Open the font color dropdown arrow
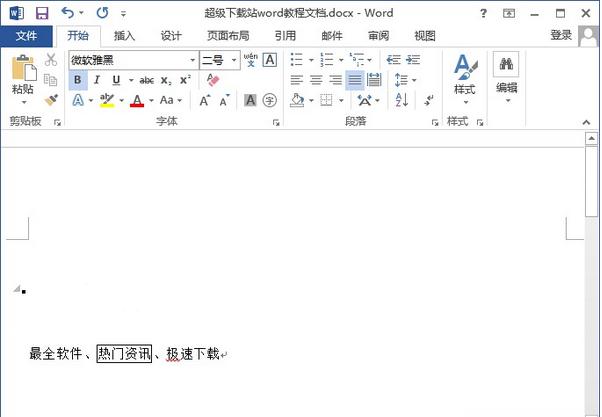The width and height of the screenshot is (602, 417). click(x=151, y=101)
